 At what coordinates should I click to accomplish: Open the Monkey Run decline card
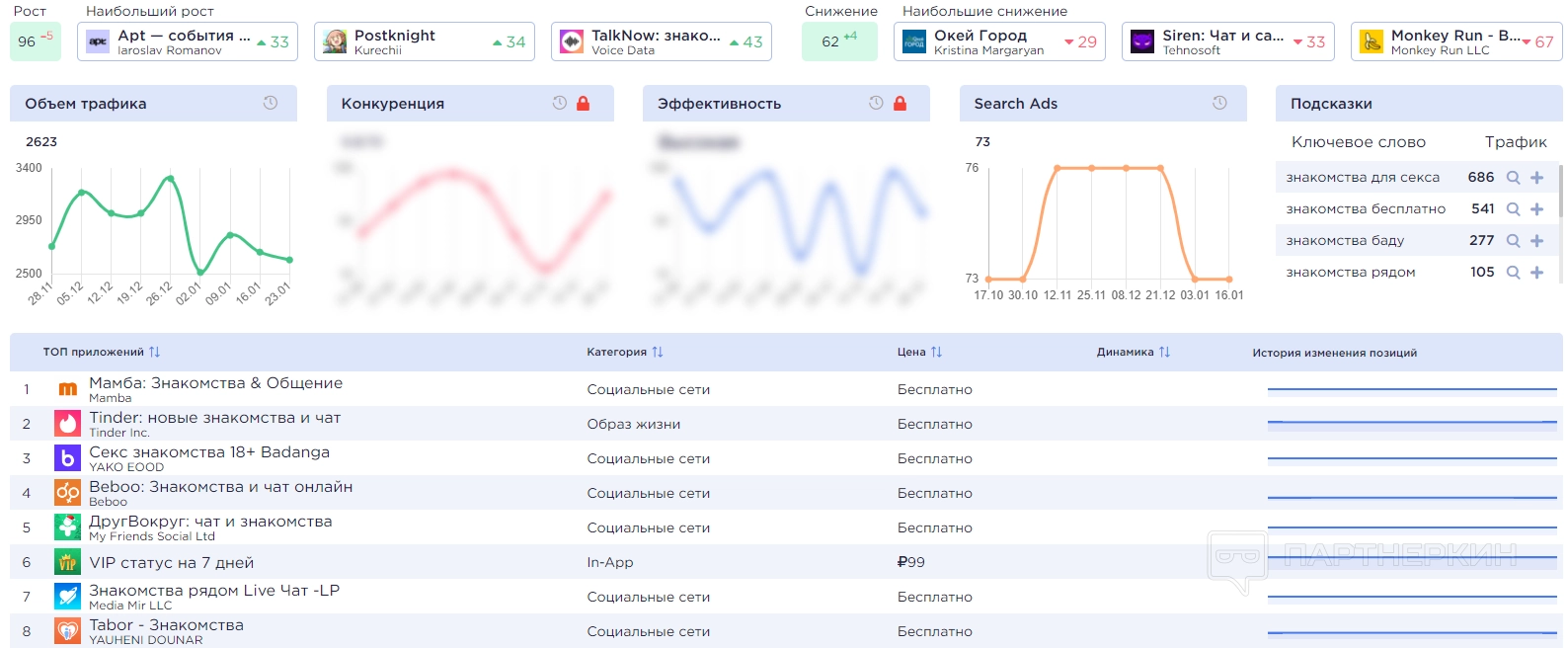coord(1456,41)
